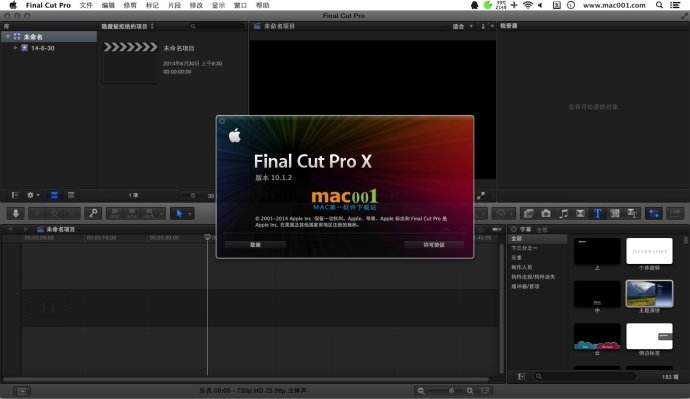Viewport: 690px width, 399px height.
Task: Open the 文件 menu
Action: tap(86, 5)
